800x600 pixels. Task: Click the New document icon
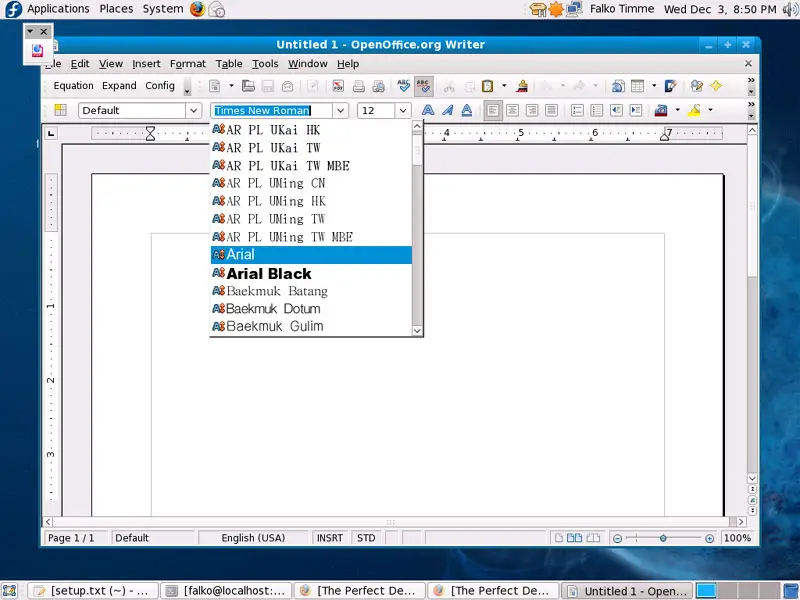pyautogui.click(x=215, y=86)
